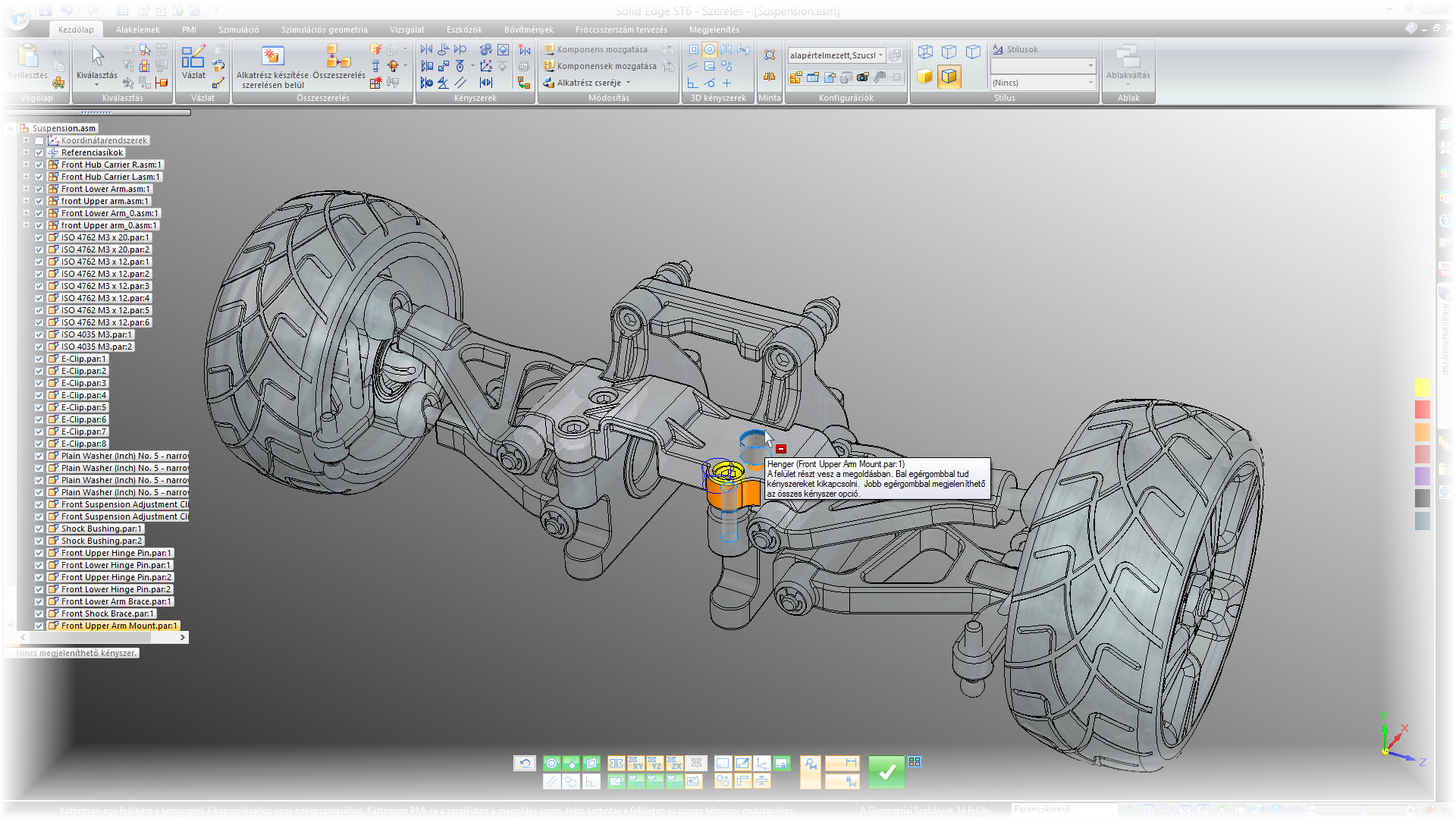Expand Koordinátarendszerek tree node
Viewport: 1456px width, 819px height.
pos(26,140)
